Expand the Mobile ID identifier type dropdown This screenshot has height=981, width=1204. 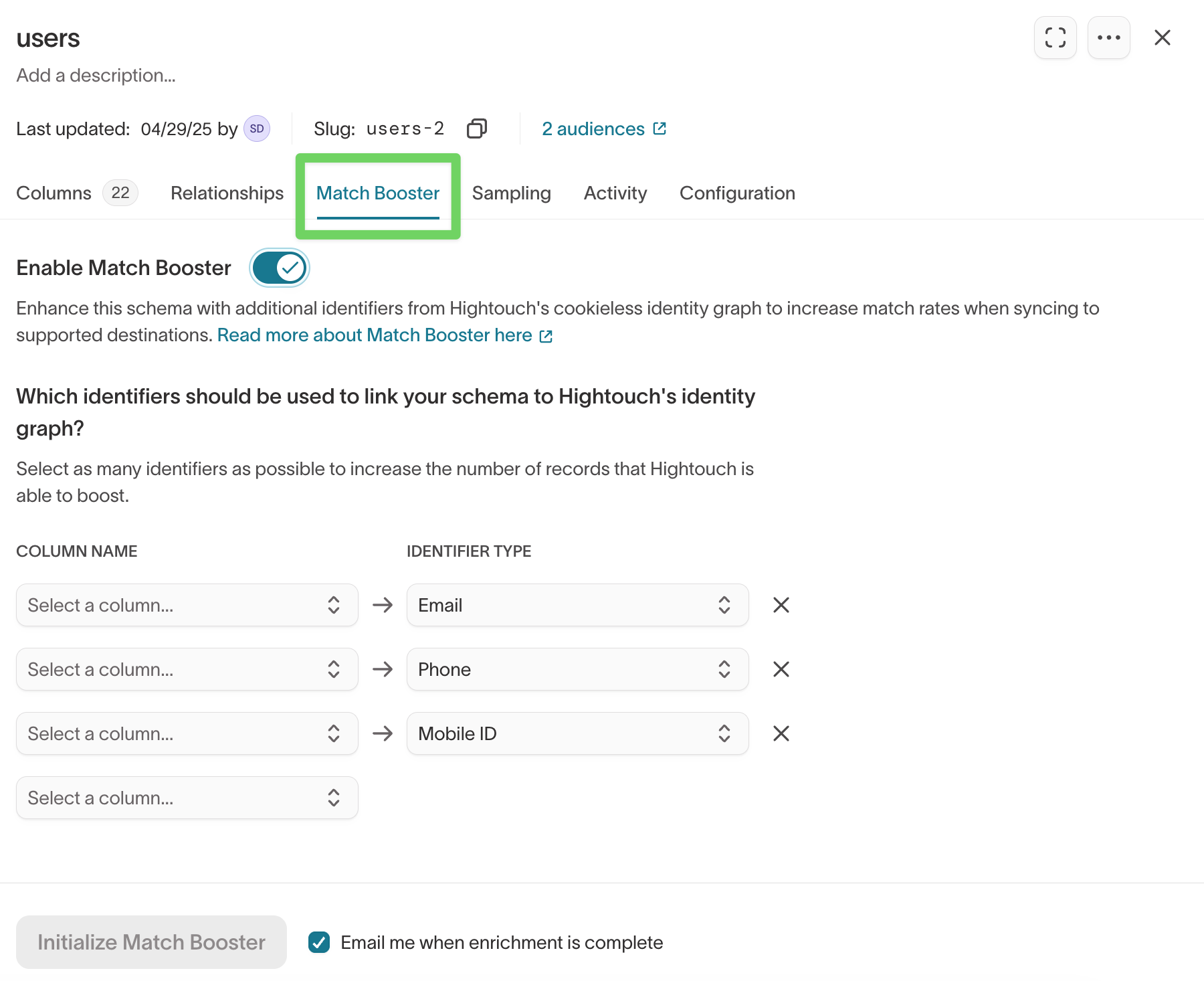pos(577,733)
